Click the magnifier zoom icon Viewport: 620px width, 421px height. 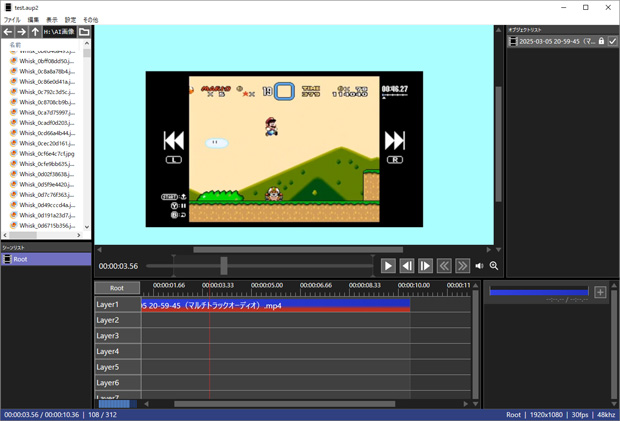coord(494,266)
